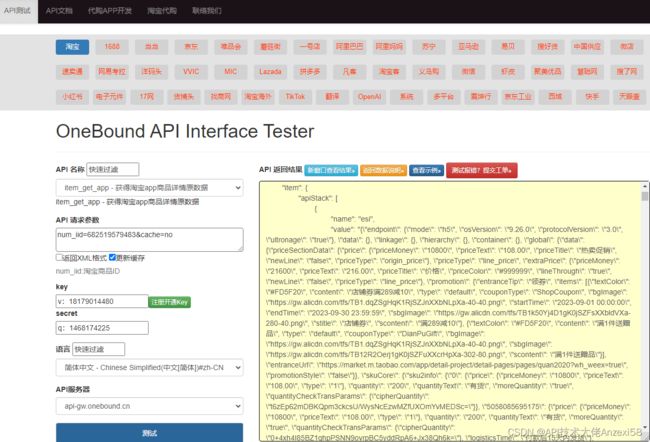Screen dimensions: 650x442
Task: Focus the API 名称 quick filter field
Action: (x=113, y=170)
